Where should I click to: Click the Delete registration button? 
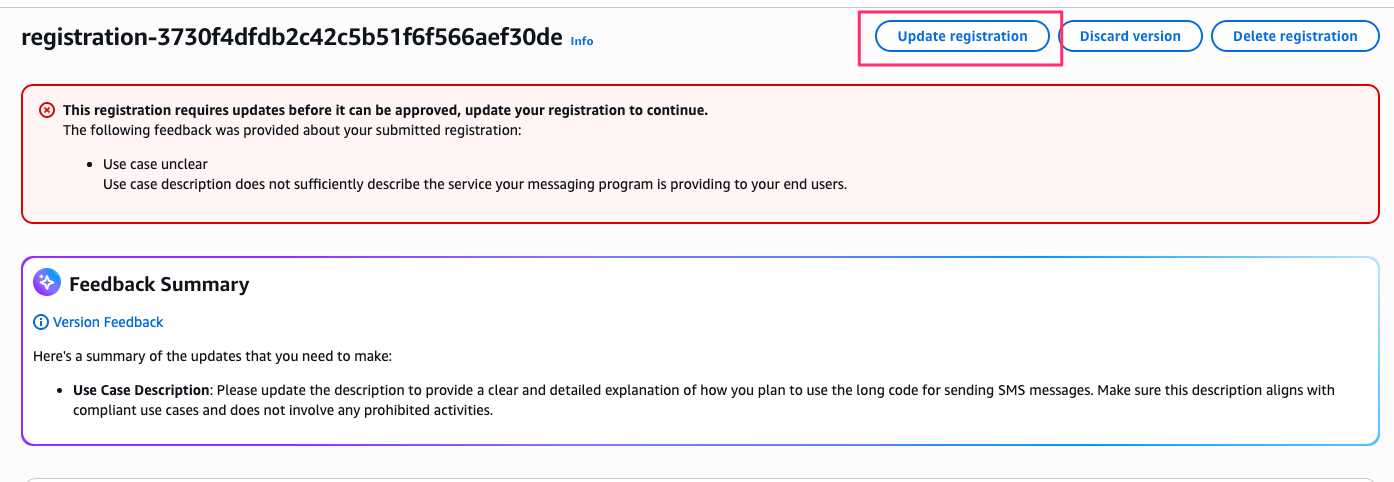click(x=1295, y=36)
